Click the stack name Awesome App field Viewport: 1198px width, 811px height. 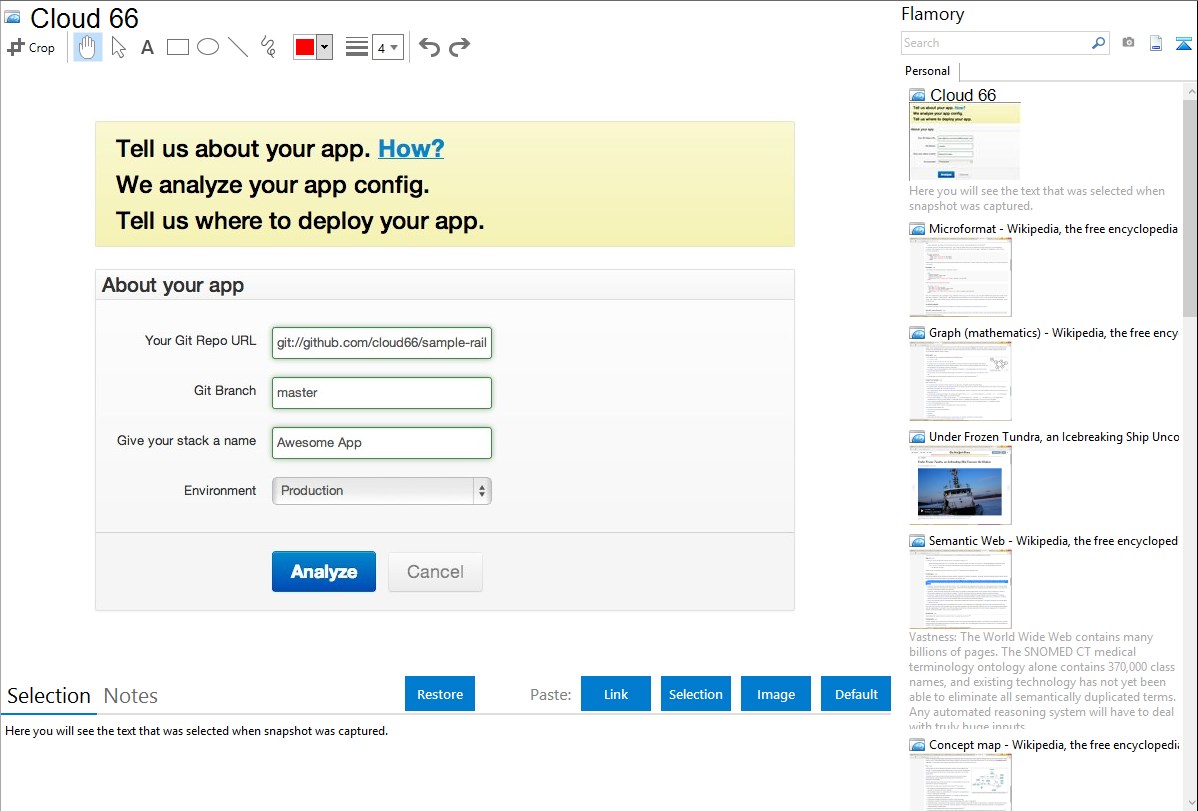[x=382, y=443]
